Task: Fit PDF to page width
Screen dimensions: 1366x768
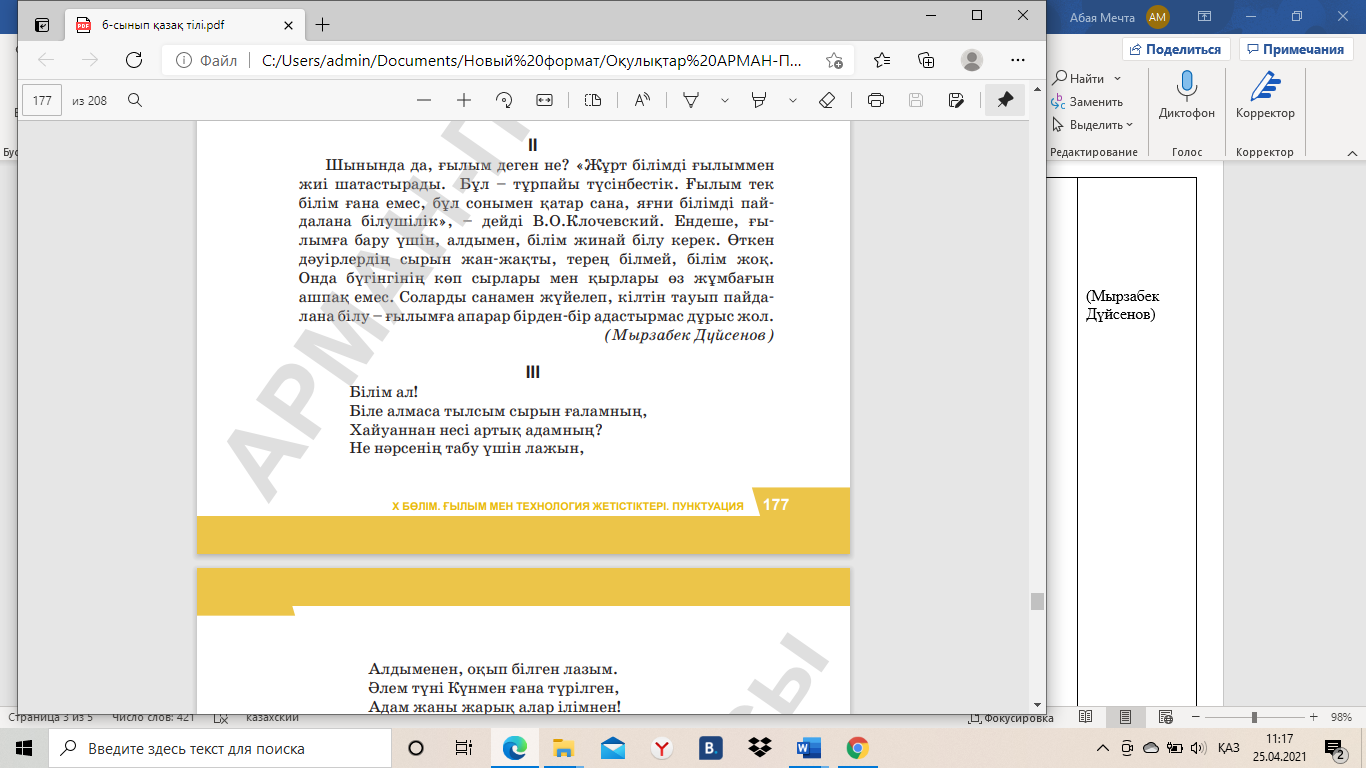Action: pos(544,100)
